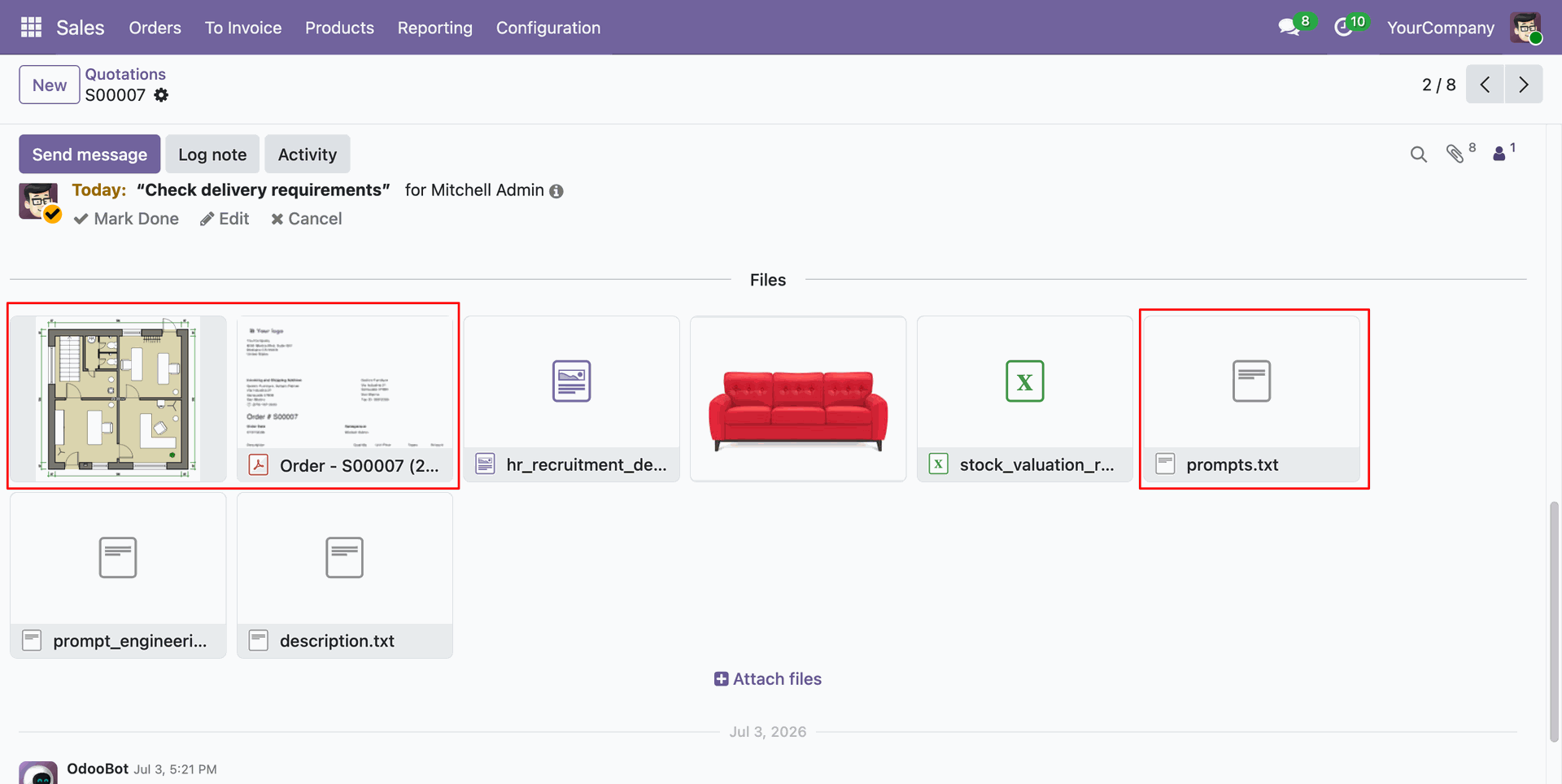The image size is (1562, 784).
Task: Click prompt_engineeri... file name
Action: (130, 641)
